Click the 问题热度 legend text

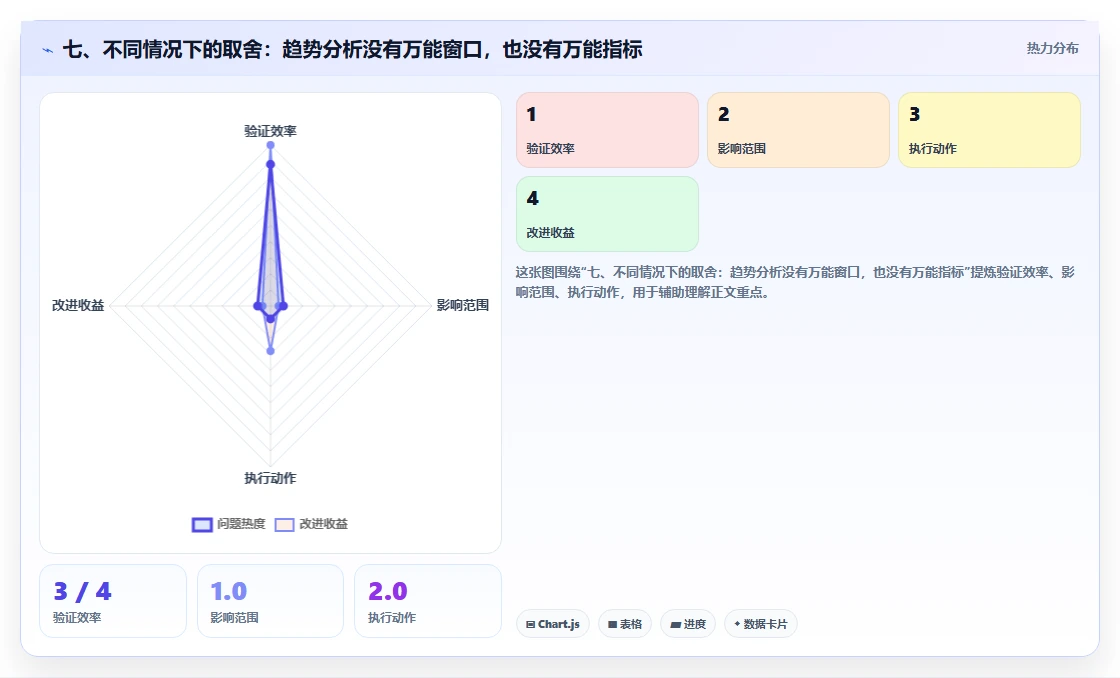coord(241,524)
